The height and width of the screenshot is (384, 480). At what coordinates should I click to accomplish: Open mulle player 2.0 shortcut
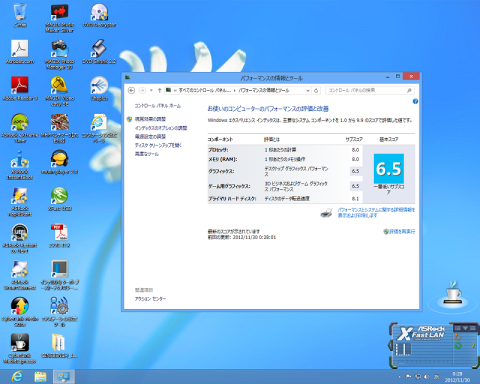59,162
